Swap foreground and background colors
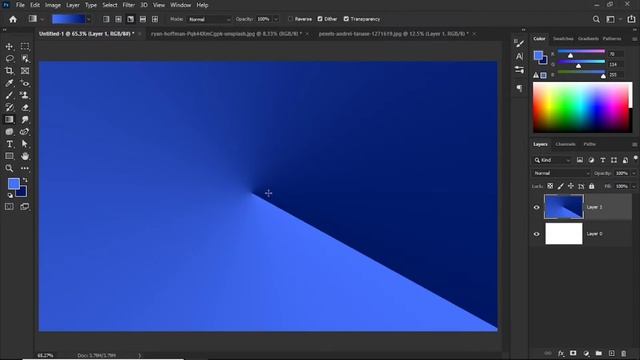 click(x=25, y=180)
